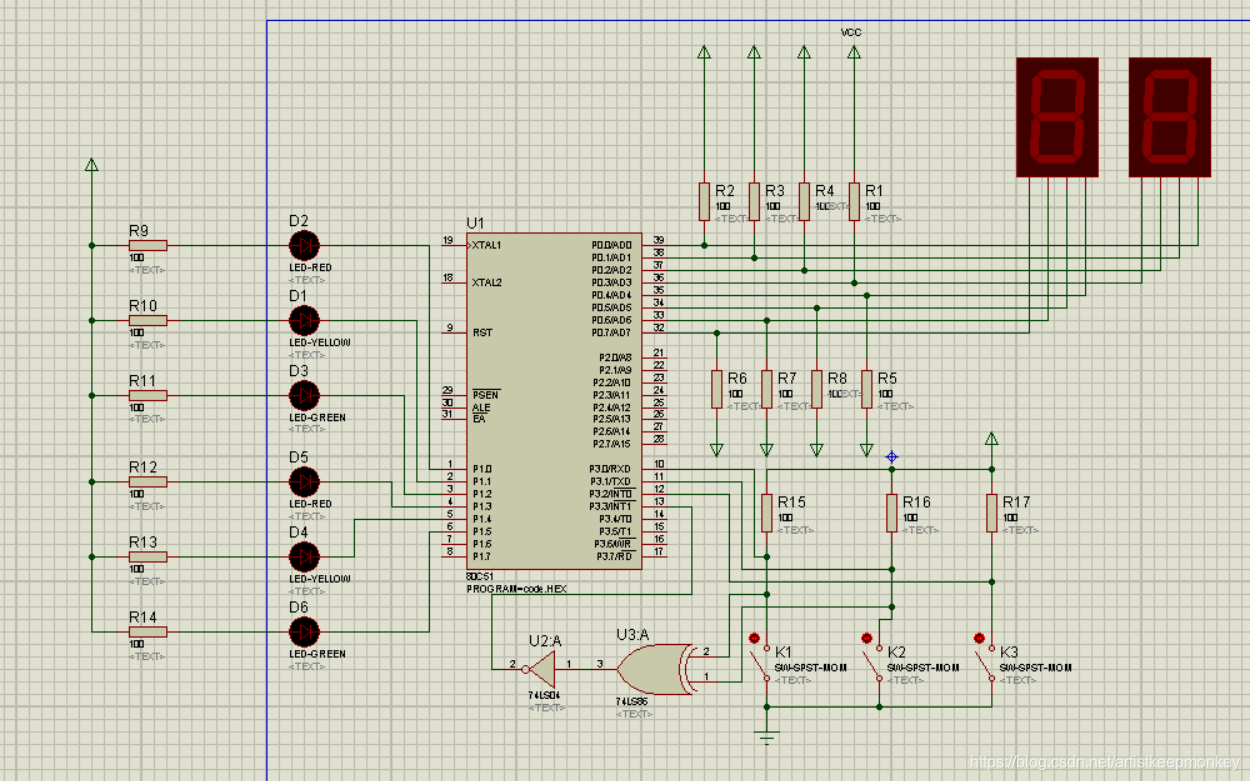Select the ground symbol below the switches
1250x781 pixels.
pyautogui.click(x=767, y=737)
